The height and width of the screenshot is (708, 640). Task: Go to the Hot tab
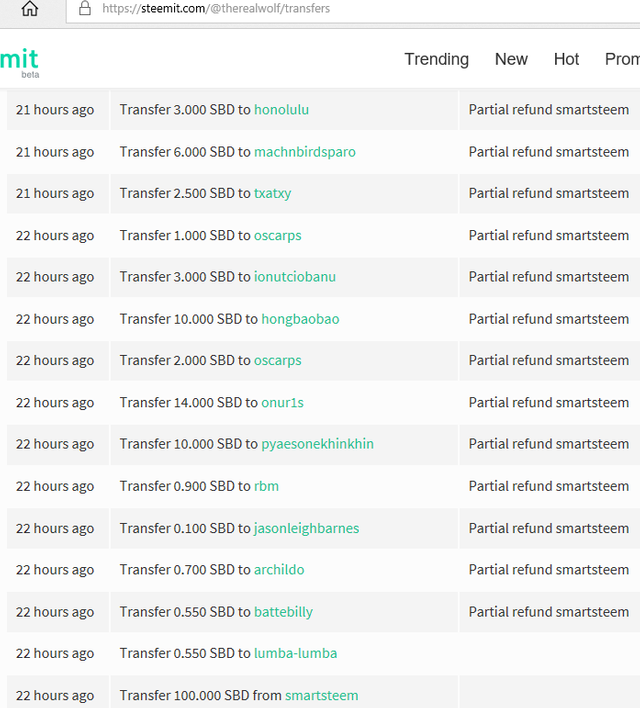[566, 59]
